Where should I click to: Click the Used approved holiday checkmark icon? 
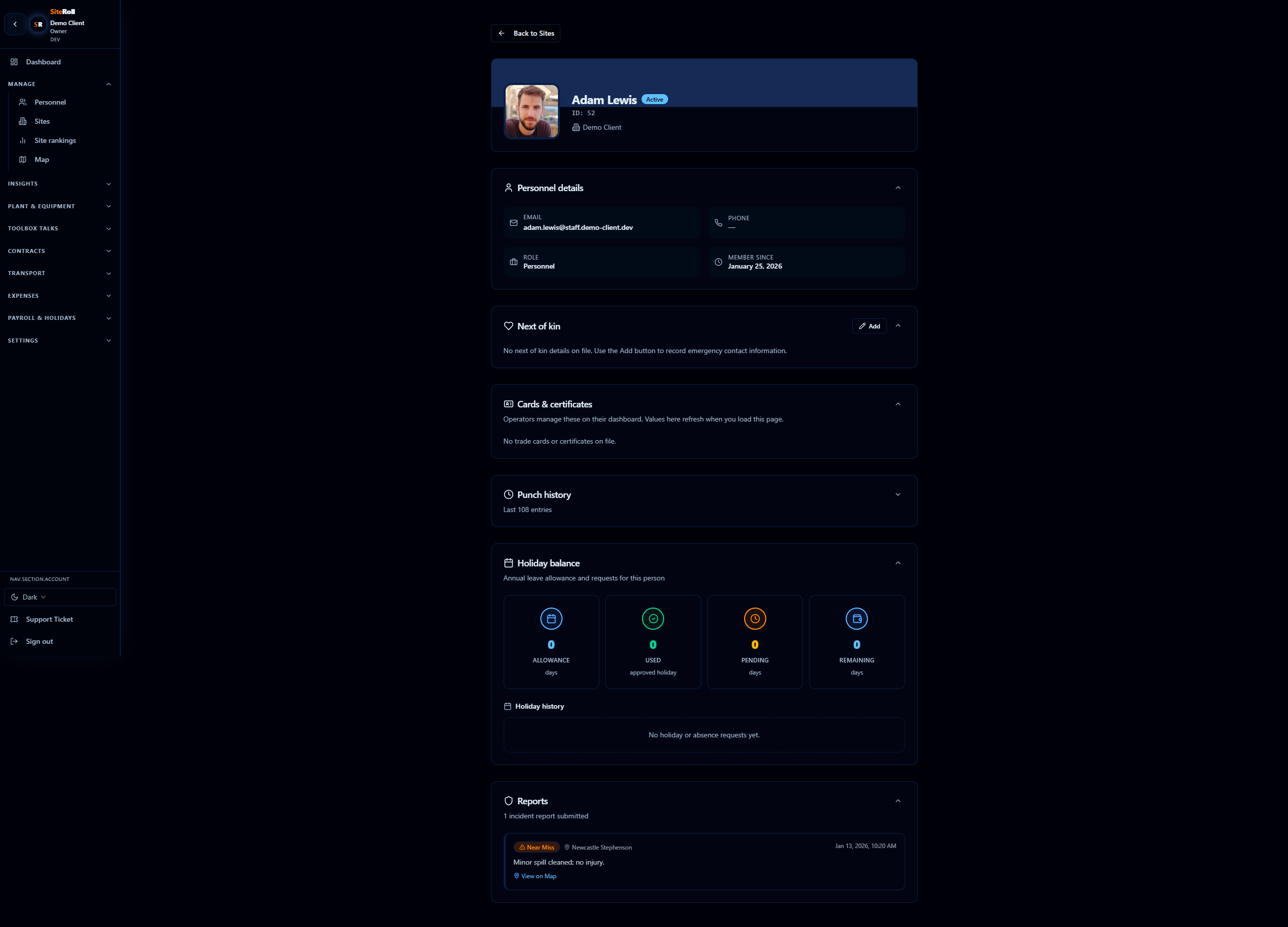coord(653,619)
